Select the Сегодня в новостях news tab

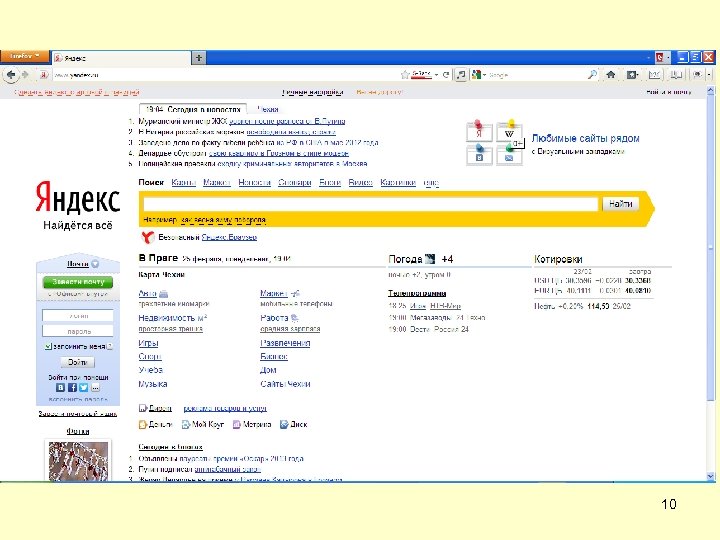pos(193,109)
